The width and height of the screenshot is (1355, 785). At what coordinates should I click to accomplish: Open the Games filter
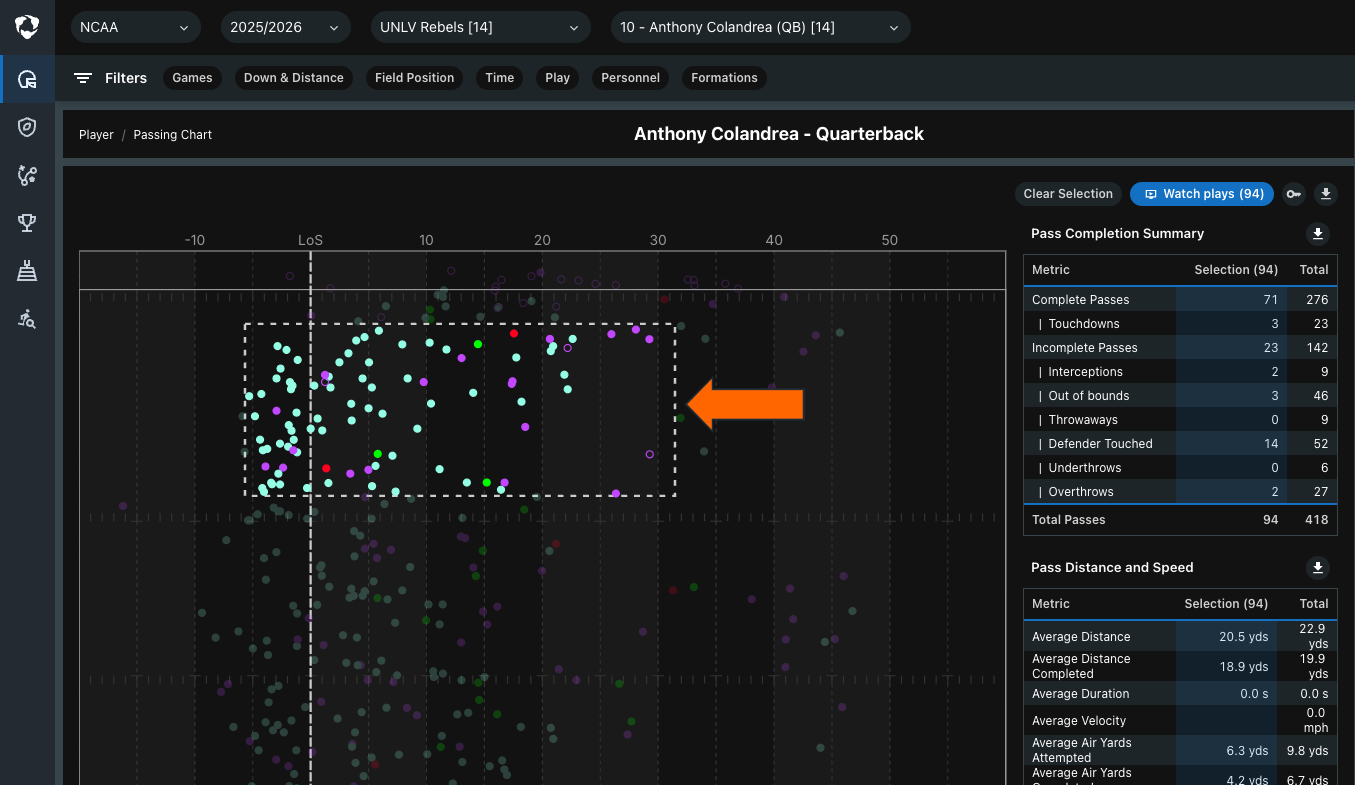[x=192, y=78]
